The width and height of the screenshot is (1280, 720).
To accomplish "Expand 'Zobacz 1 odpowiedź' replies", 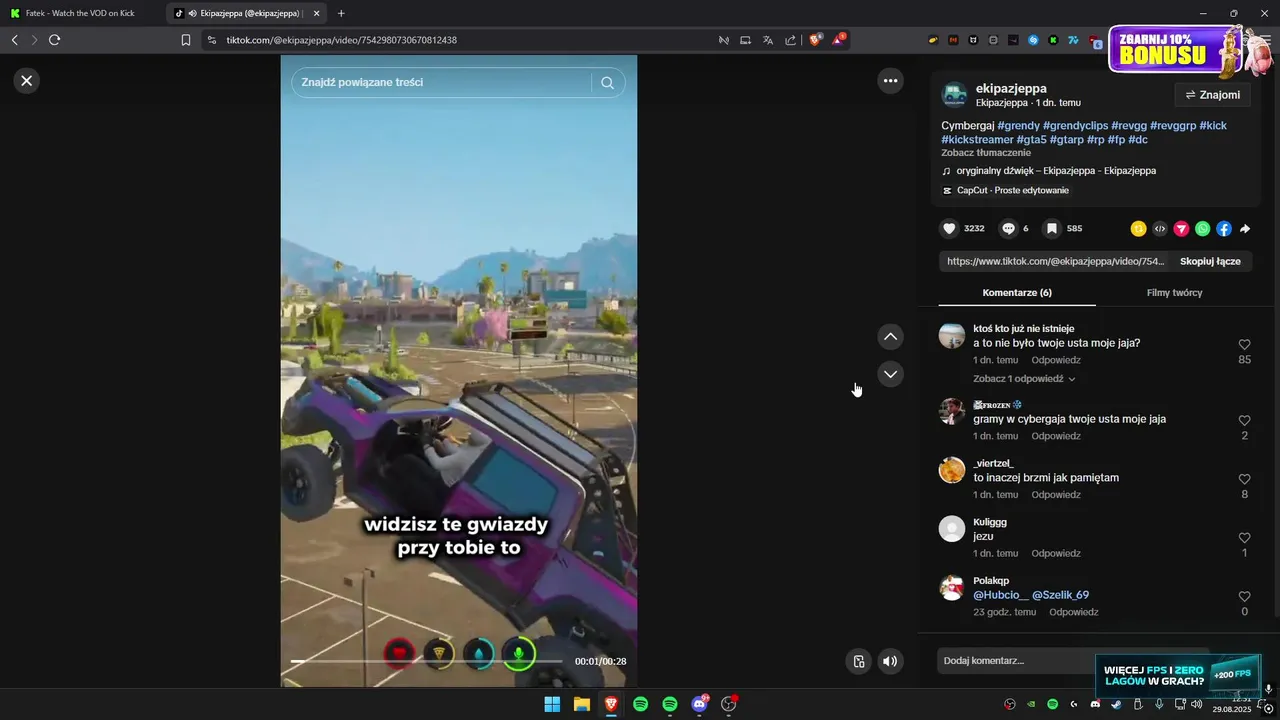I will [1024, 379].
